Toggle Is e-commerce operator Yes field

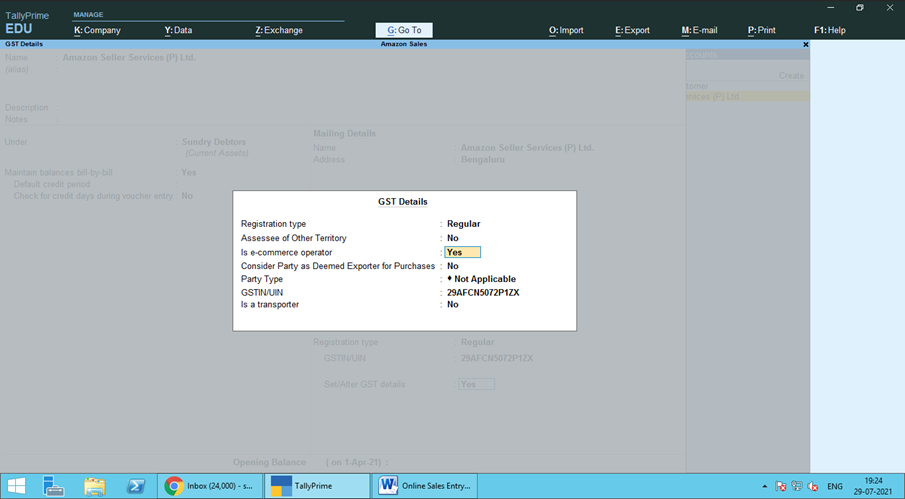tap(462, 252)
